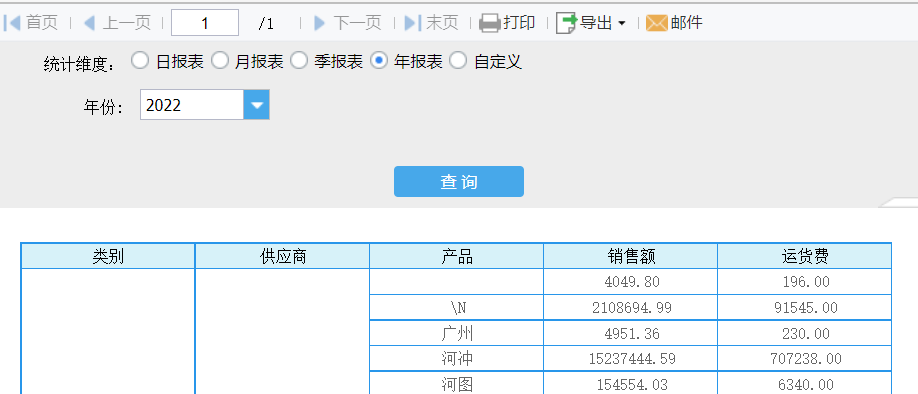Click the cell with value 6340.00
Screen dimensions: 918x394
click(805, 383)
